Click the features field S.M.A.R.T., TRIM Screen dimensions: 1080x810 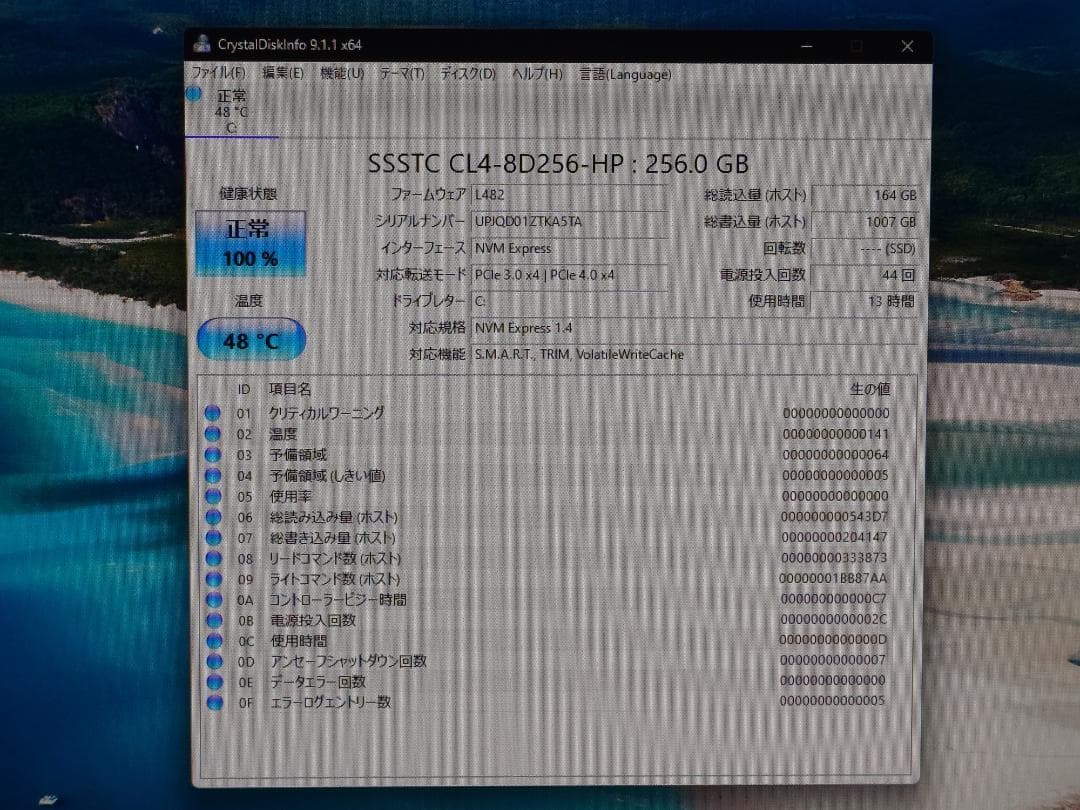click(694, 355)
